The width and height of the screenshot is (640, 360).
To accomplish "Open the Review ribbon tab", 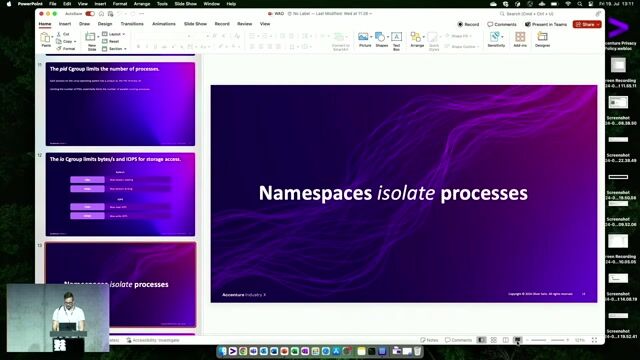I will [x=244, y=24].
